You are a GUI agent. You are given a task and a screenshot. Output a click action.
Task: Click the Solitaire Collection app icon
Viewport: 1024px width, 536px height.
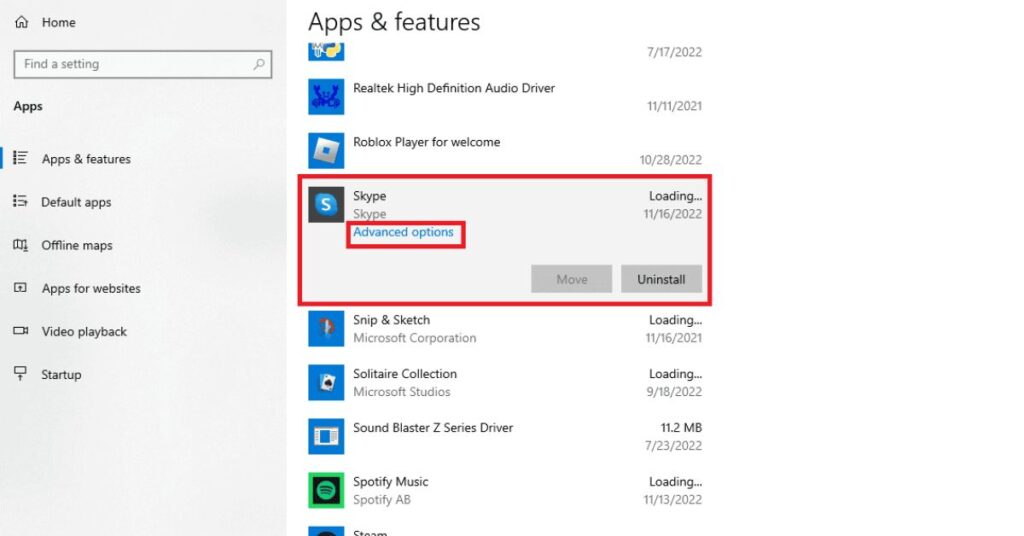326,382
